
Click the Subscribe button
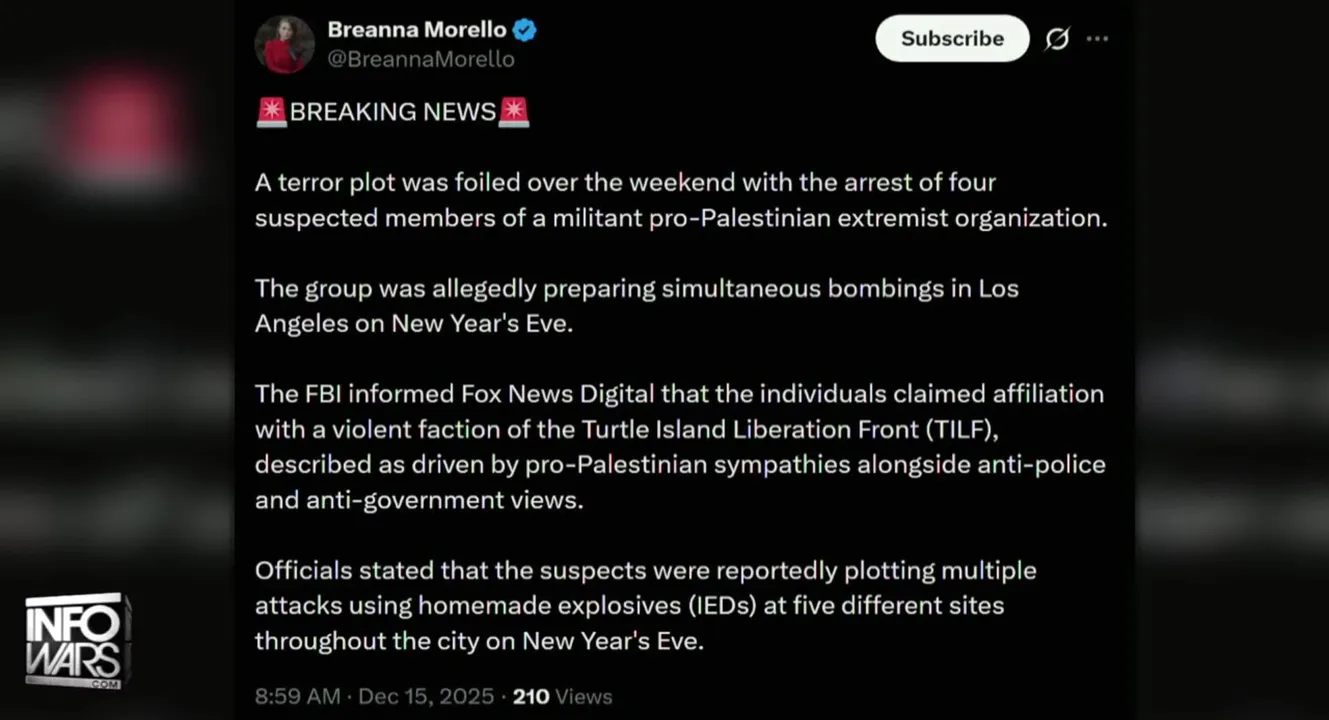tap(951, 39)
